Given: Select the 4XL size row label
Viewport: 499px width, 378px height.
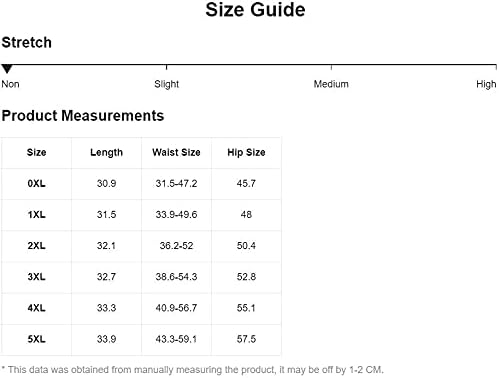Looking at the screenshot, I should 36,308.
